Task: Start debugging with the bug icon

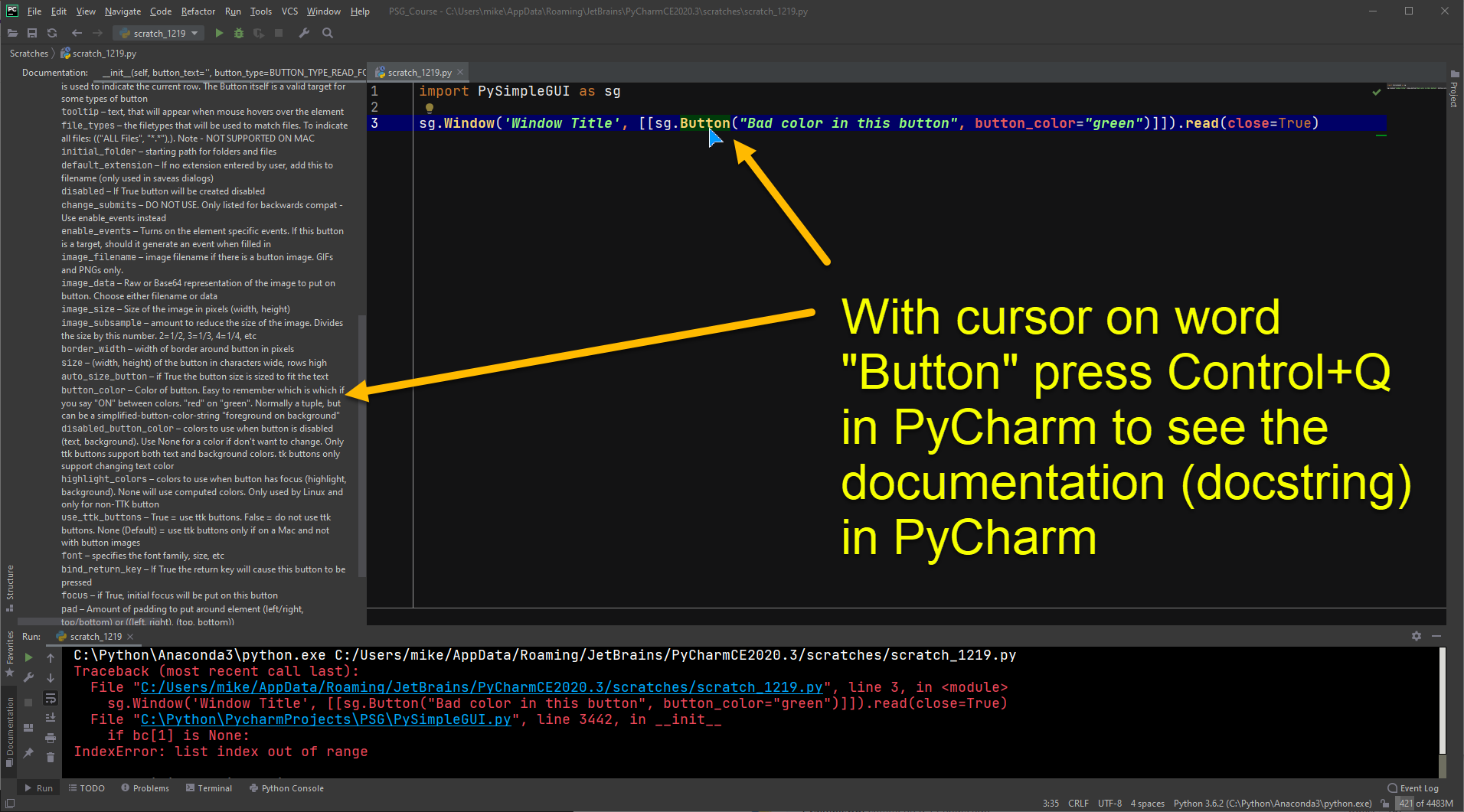Action: pyautogui.click(x=238, y=33)
